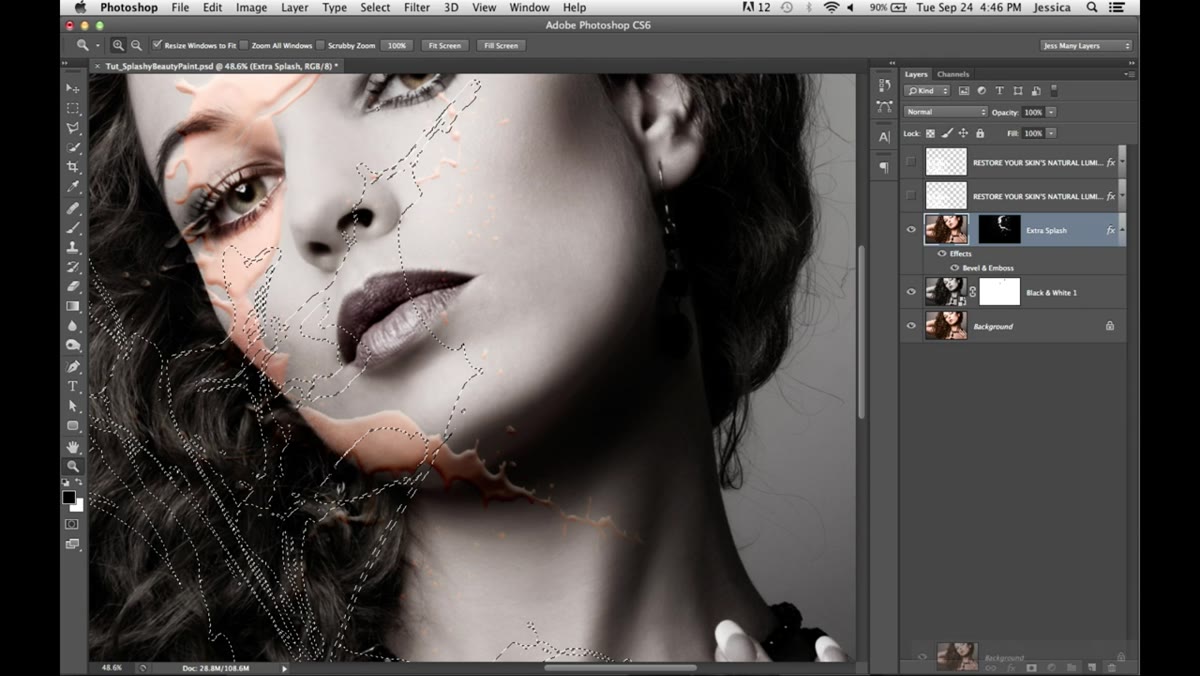The height and width of the screenshot is (676, 1200).
Task: Select the Hand tool
Action: (73, 446)
